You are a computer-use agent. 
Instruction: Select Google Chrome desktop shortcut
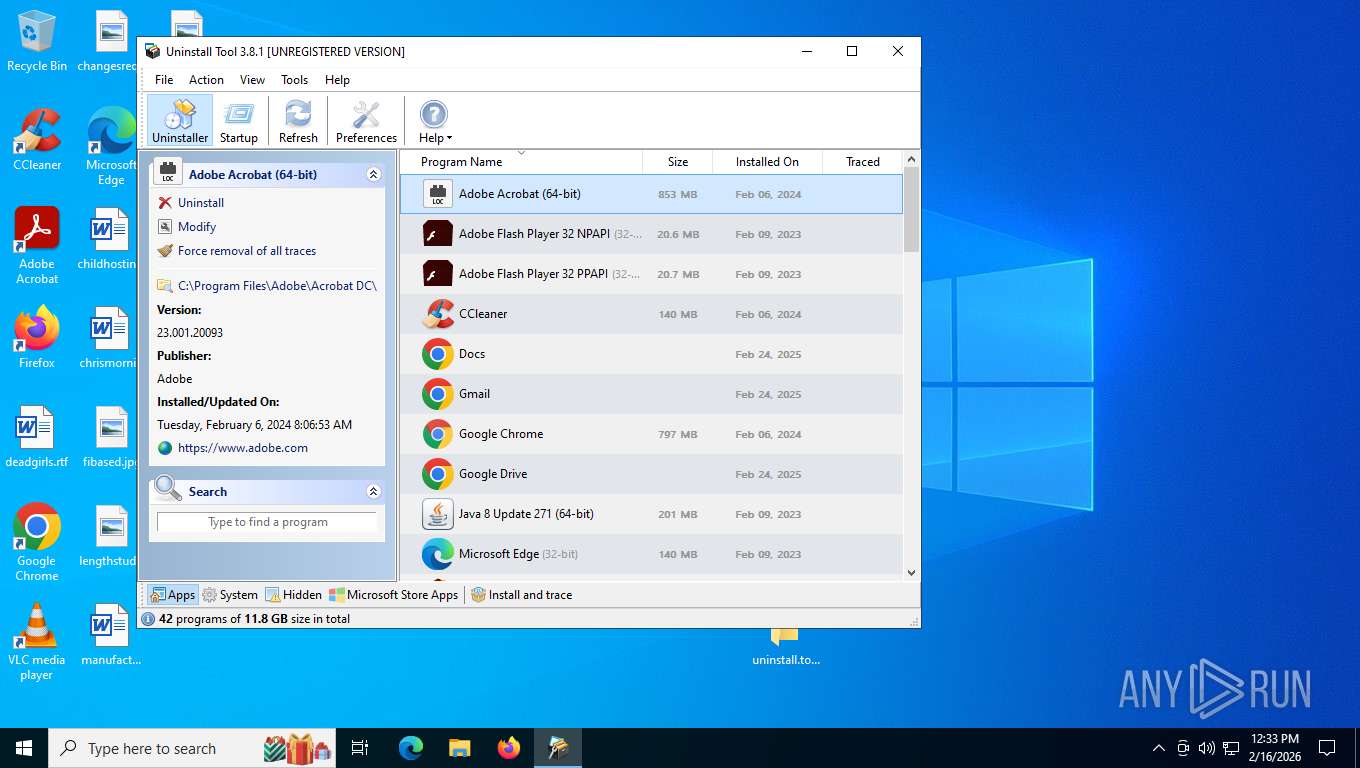[x=37, y=543]
